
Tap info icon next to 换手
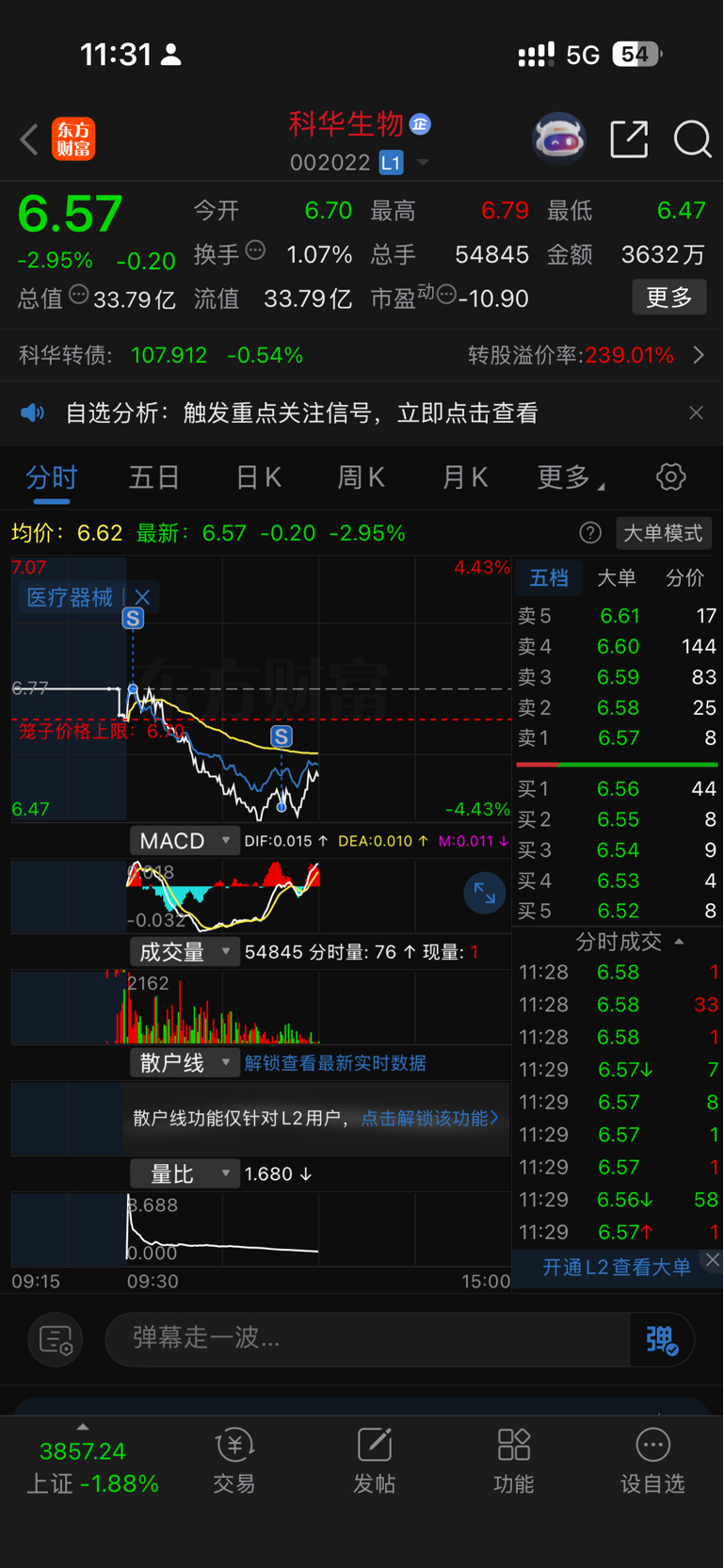(x=255, y=251)
